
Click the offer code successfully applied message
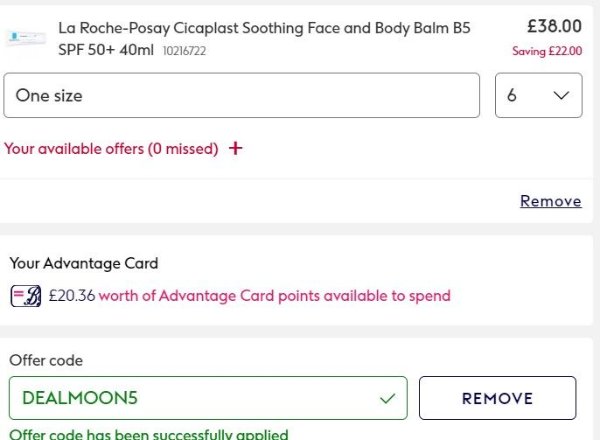[148, 434]
